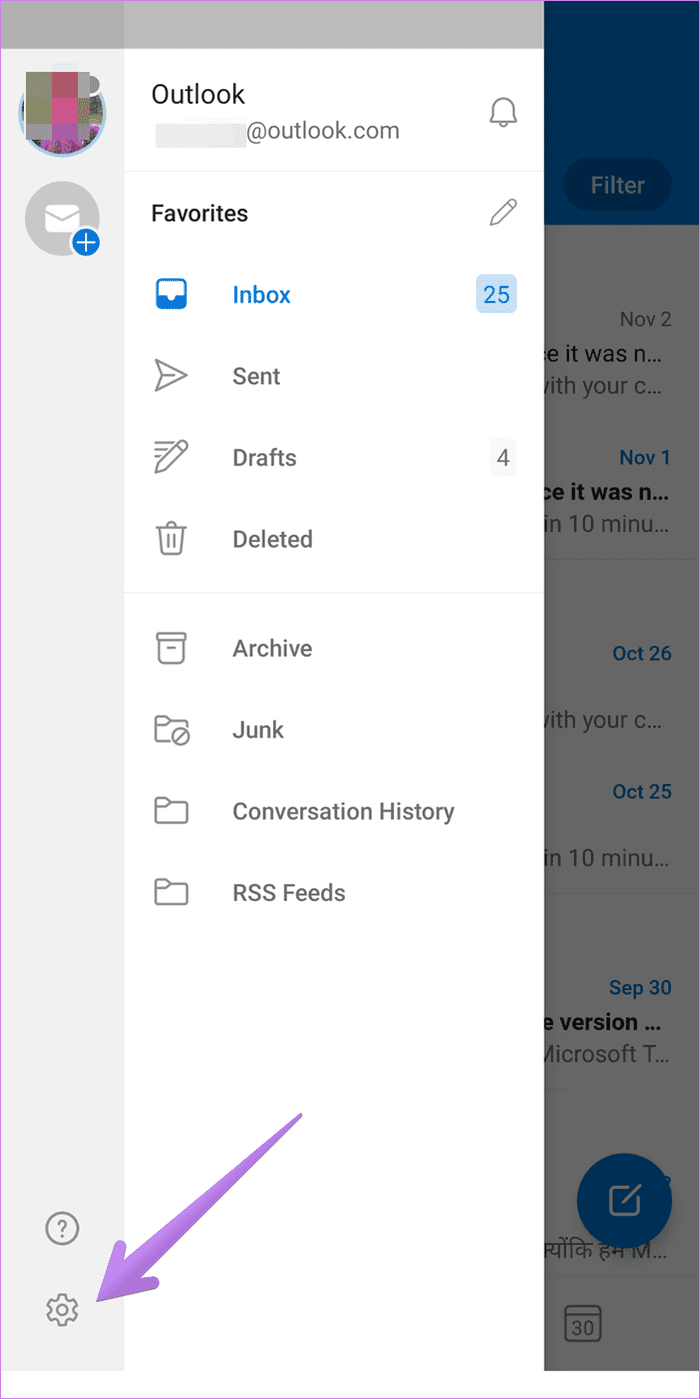The height and width of the screenshot is (1399, 700).
Task: Select the Junk folder icon
Action: pos(171,730)
